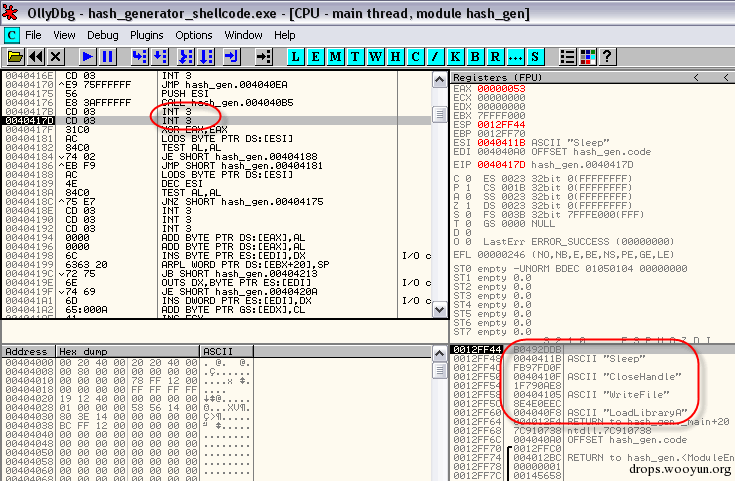Select the DEC ESI instruction
Screen dimensions: 735x481
click(182, 183)
